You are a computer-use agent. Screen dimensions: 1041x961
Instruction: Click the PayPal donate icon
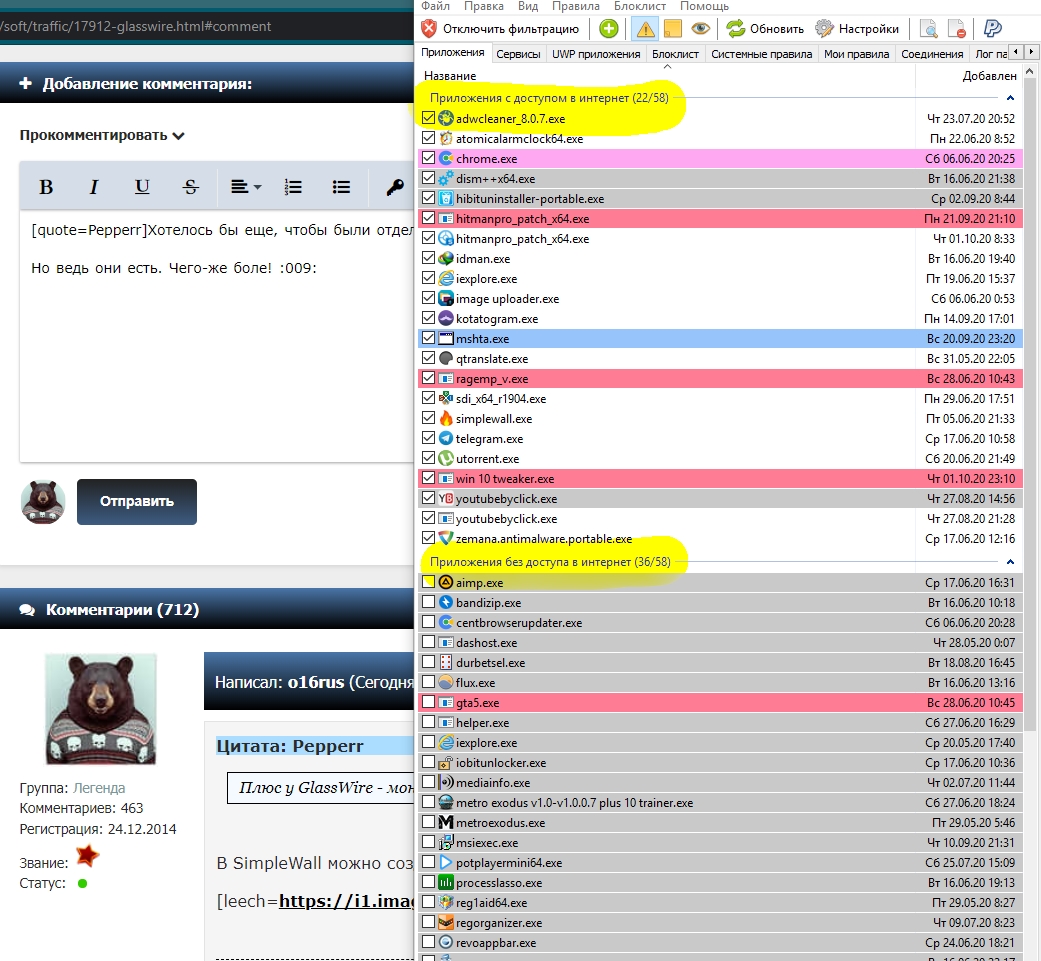click(x=993, y=28)
